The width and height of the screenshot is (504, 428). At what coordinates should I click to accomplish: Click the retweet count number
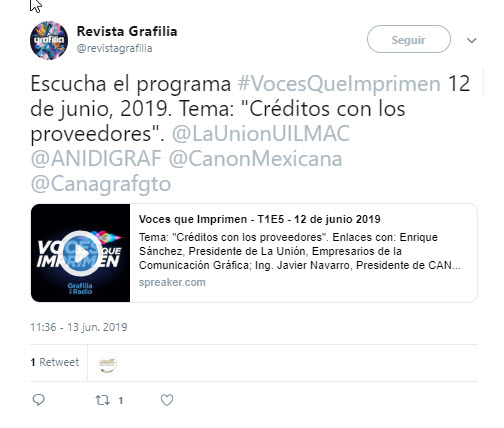[x=121, y=401]
